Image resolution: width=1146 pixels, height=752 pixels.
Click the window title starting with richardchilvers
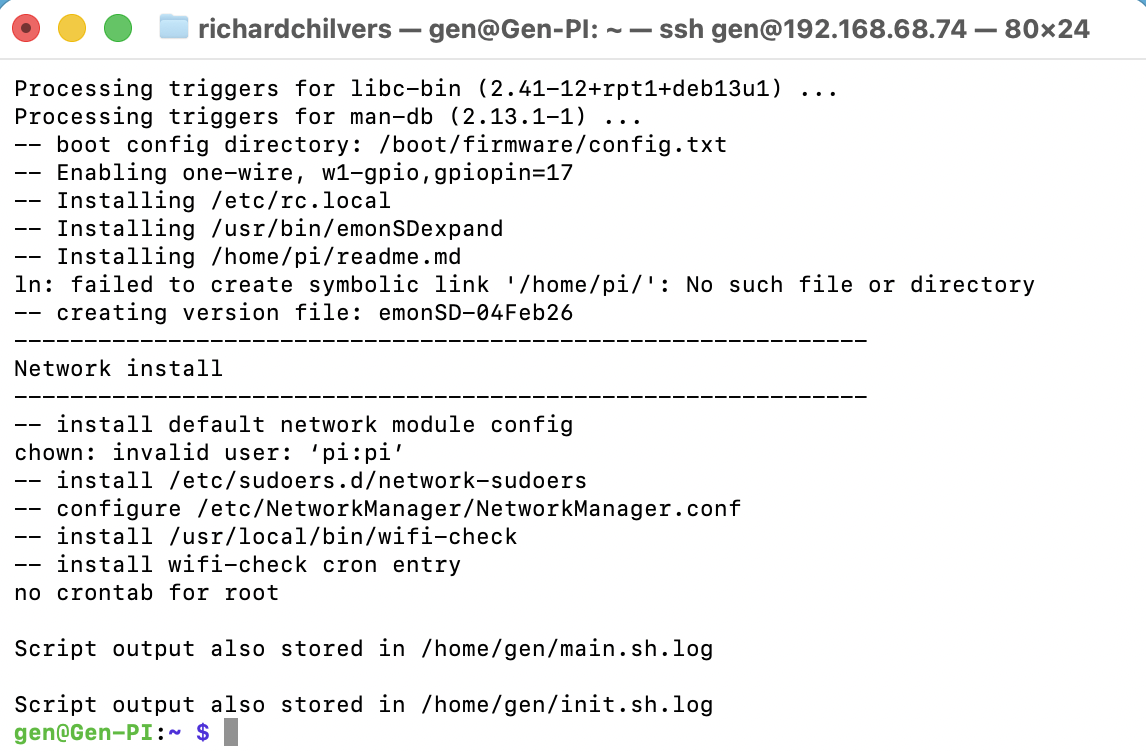pyautogui.click(x=643, y=28)
